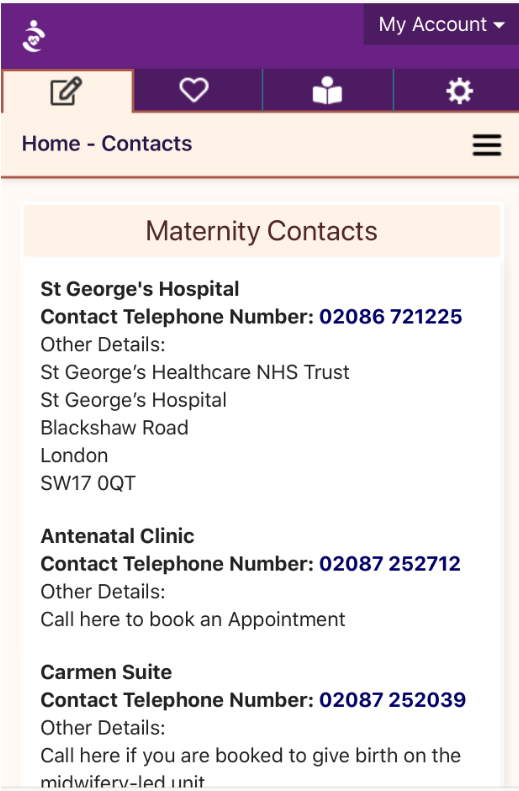Click the My Account caret arrow
519x791 pixels.
[x=499, y=25]
